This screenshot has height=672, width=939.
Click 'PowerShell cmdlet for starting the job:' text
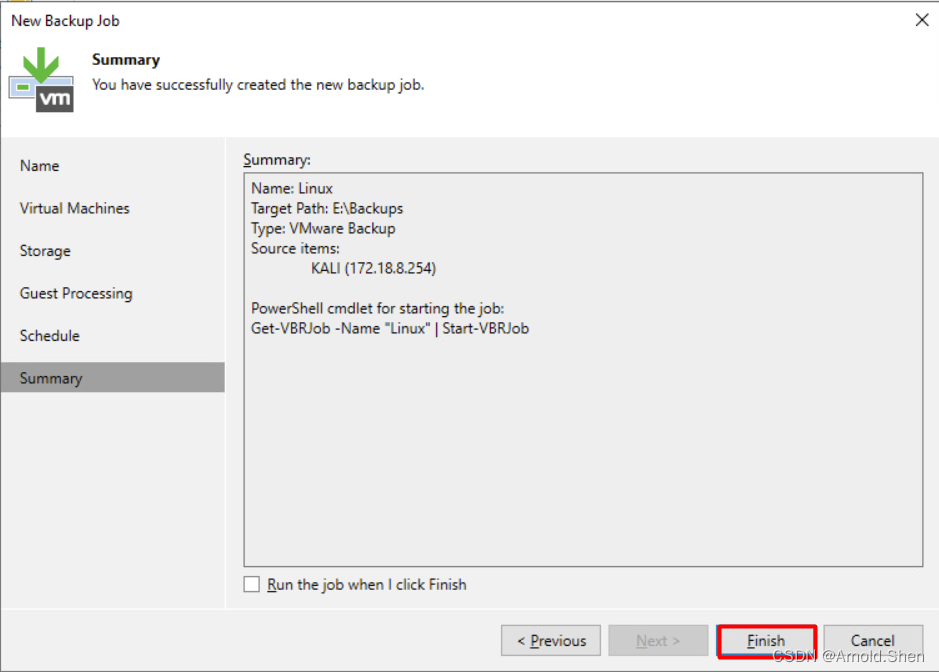point(377,308)
